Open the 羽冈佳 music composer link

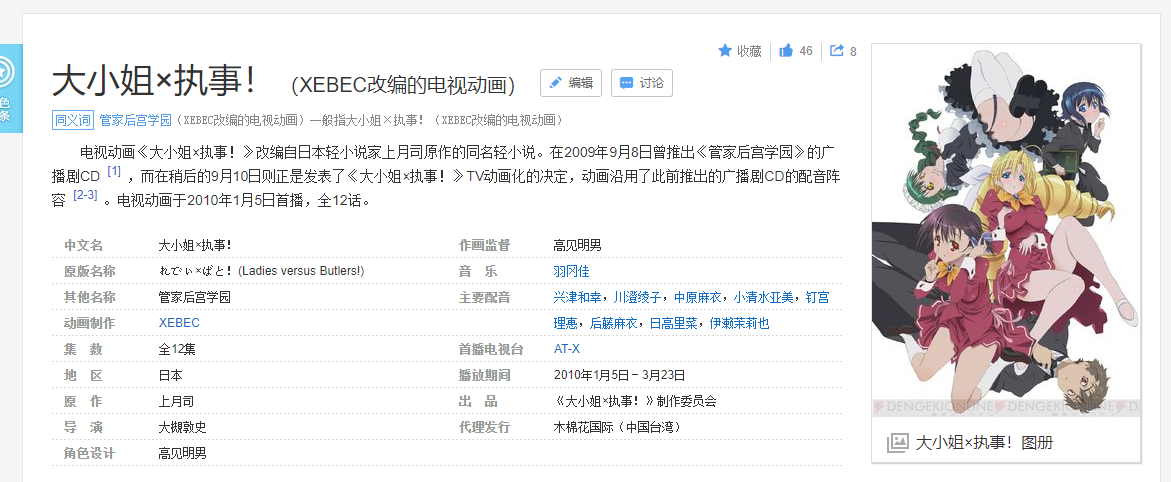click(571, 271)
